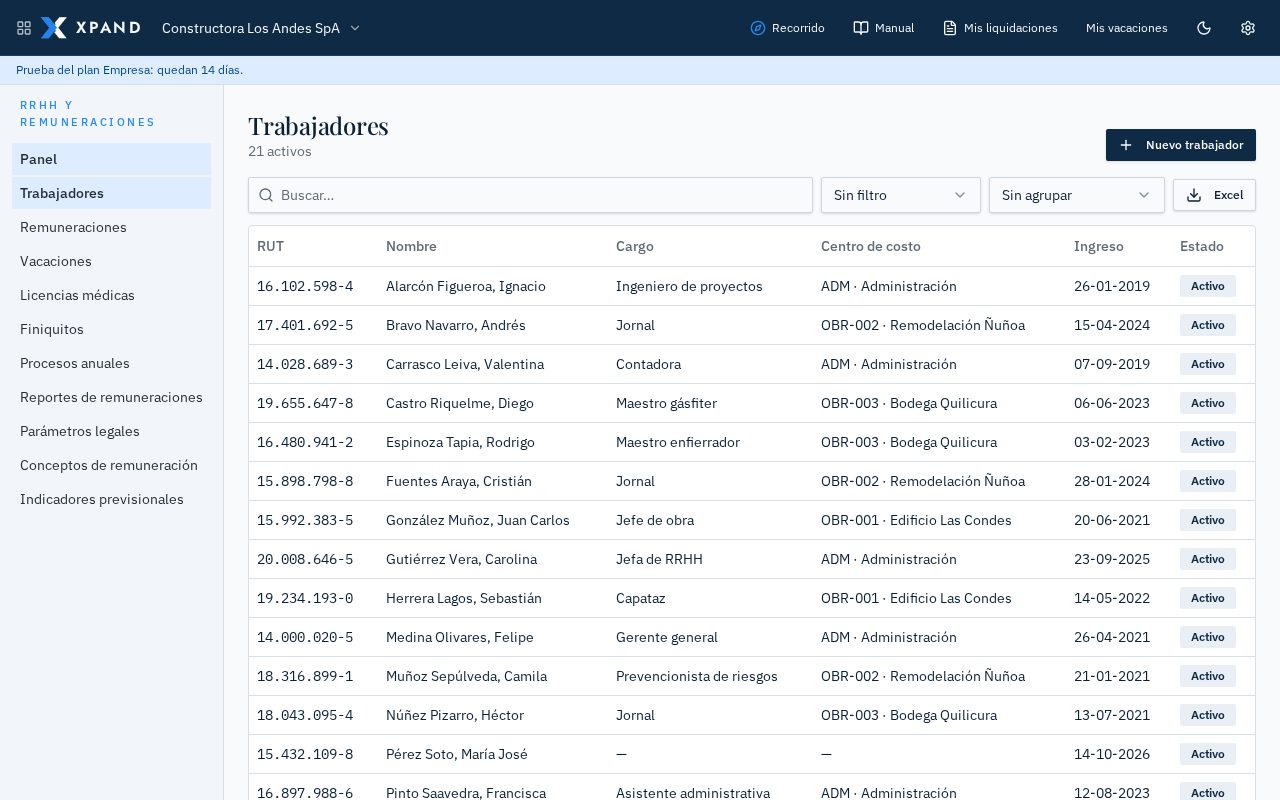This screenshot has height=800, width=1280.
Task: Open the Sin agrupar dropdown
Action: (x=1077, y=195)
